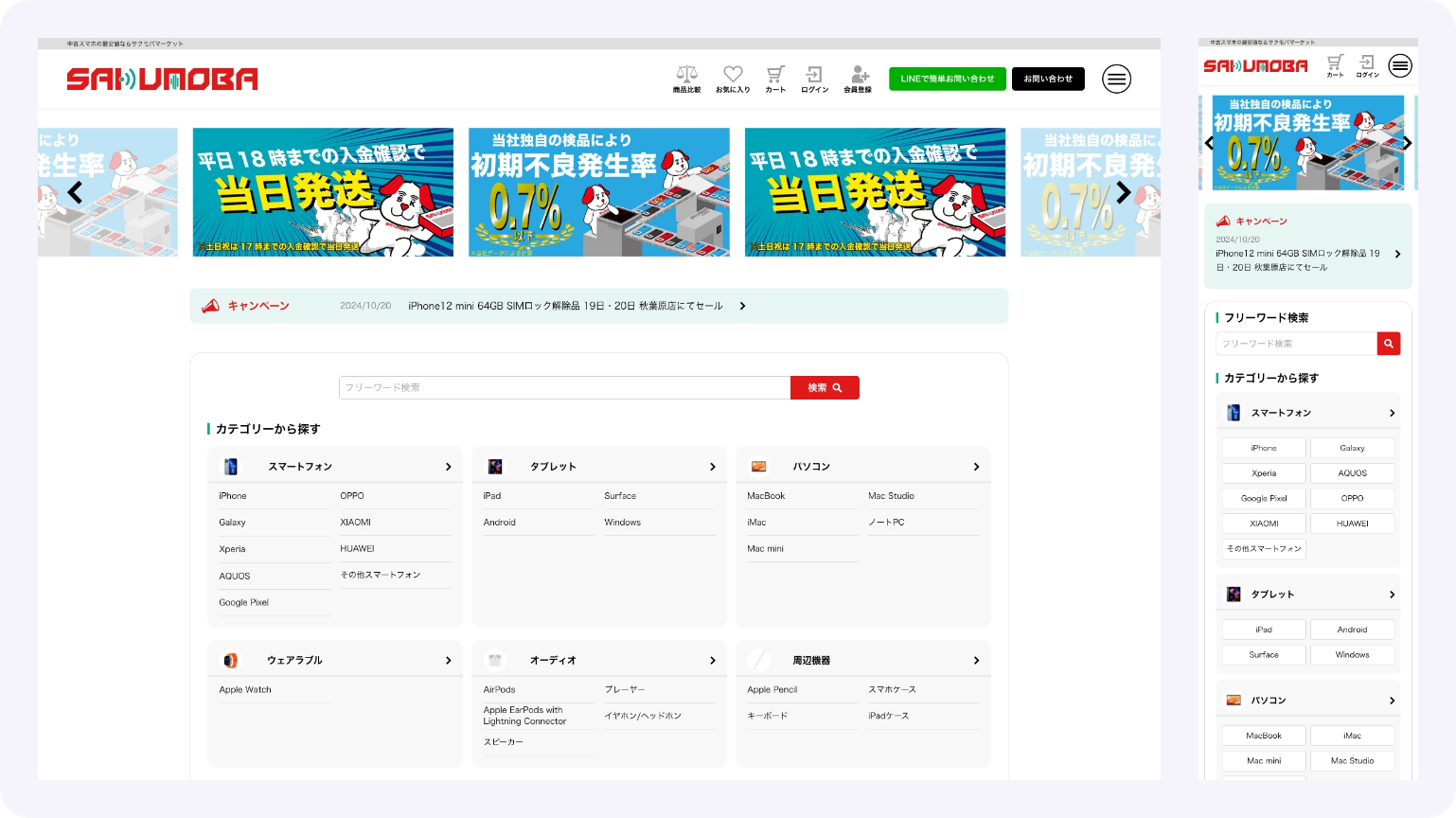Open 商品比較 scales icon in desktop header
The image size is (1456, 818).
tap(687, 79)
